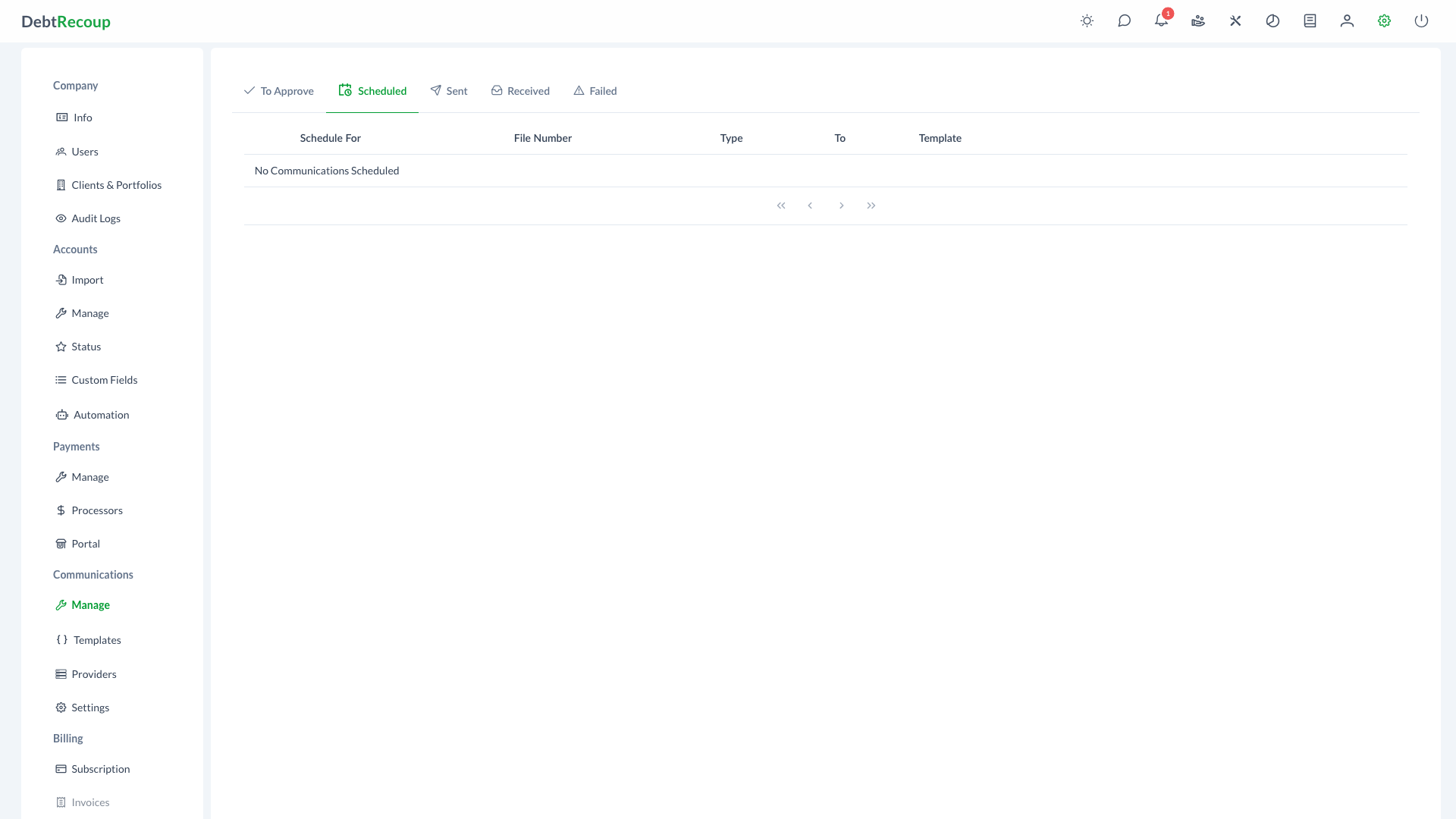1456x819 pixels.
Task: Click the next page chevron
Action: 841,205
